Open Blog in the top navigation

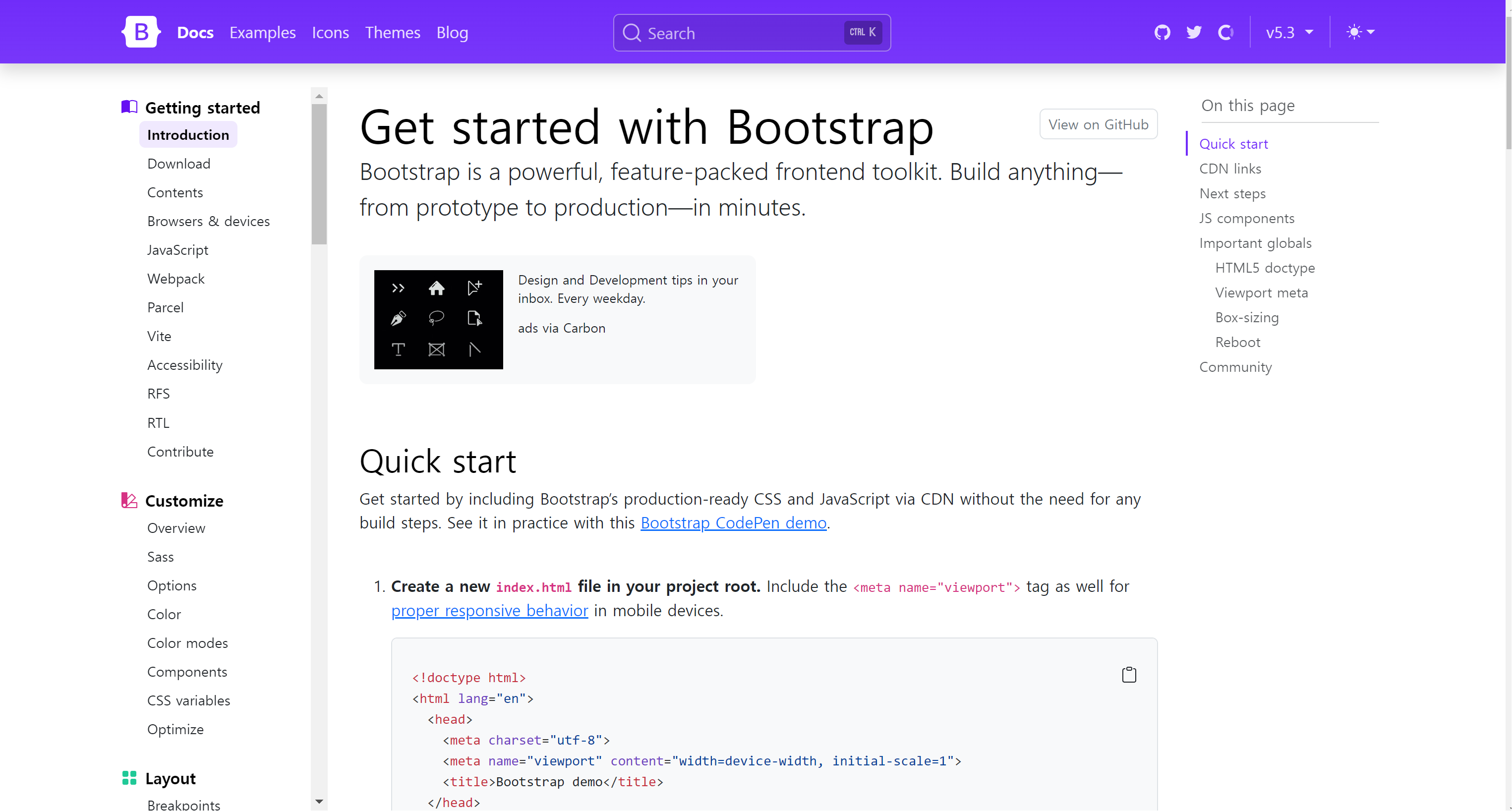coord(452,32)
